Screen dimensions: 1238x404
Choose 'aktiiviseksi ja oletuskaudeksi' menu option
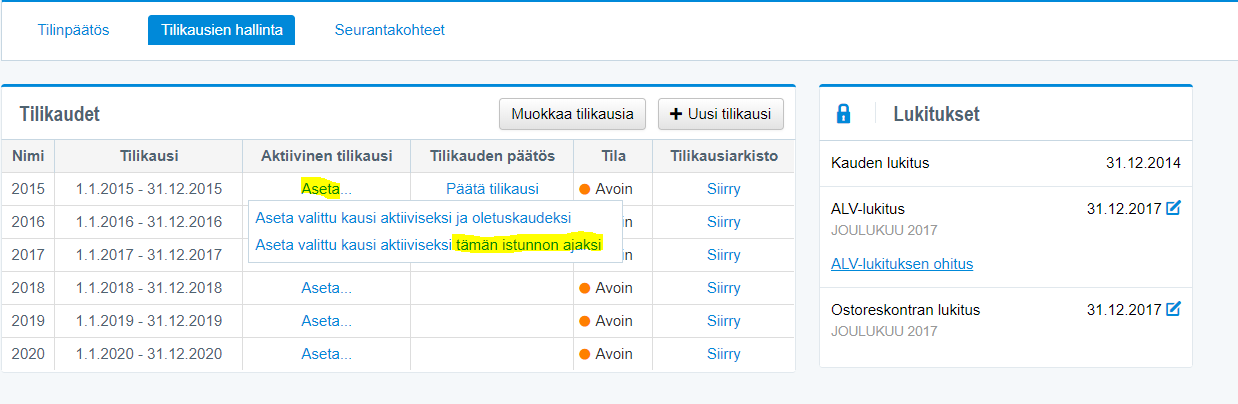tap(413, 217)
